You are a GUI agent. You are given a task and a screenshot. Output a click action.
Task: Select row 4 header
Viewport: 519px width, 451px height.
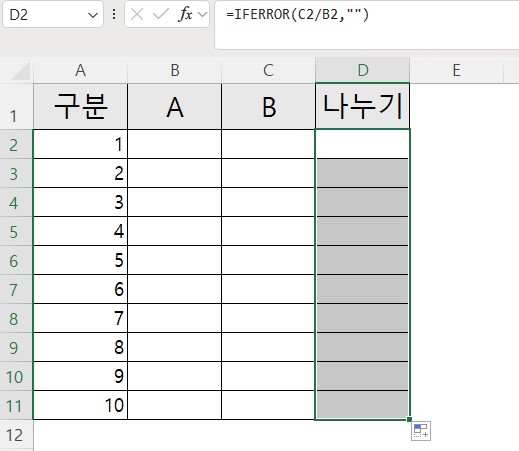[16, 202]
